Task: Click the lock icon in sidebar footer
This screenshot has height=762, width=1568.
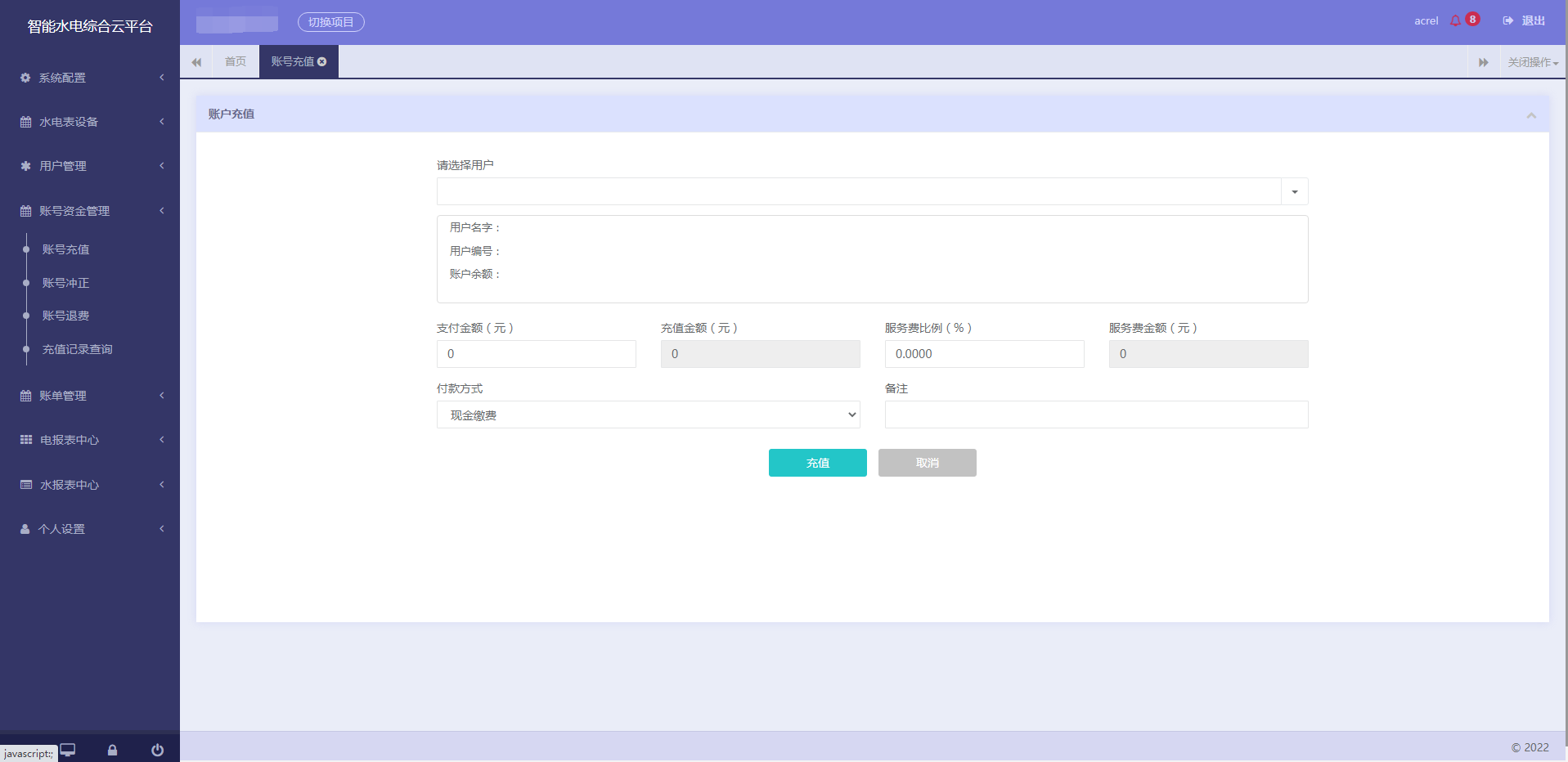Action: (x=112, y=750)
